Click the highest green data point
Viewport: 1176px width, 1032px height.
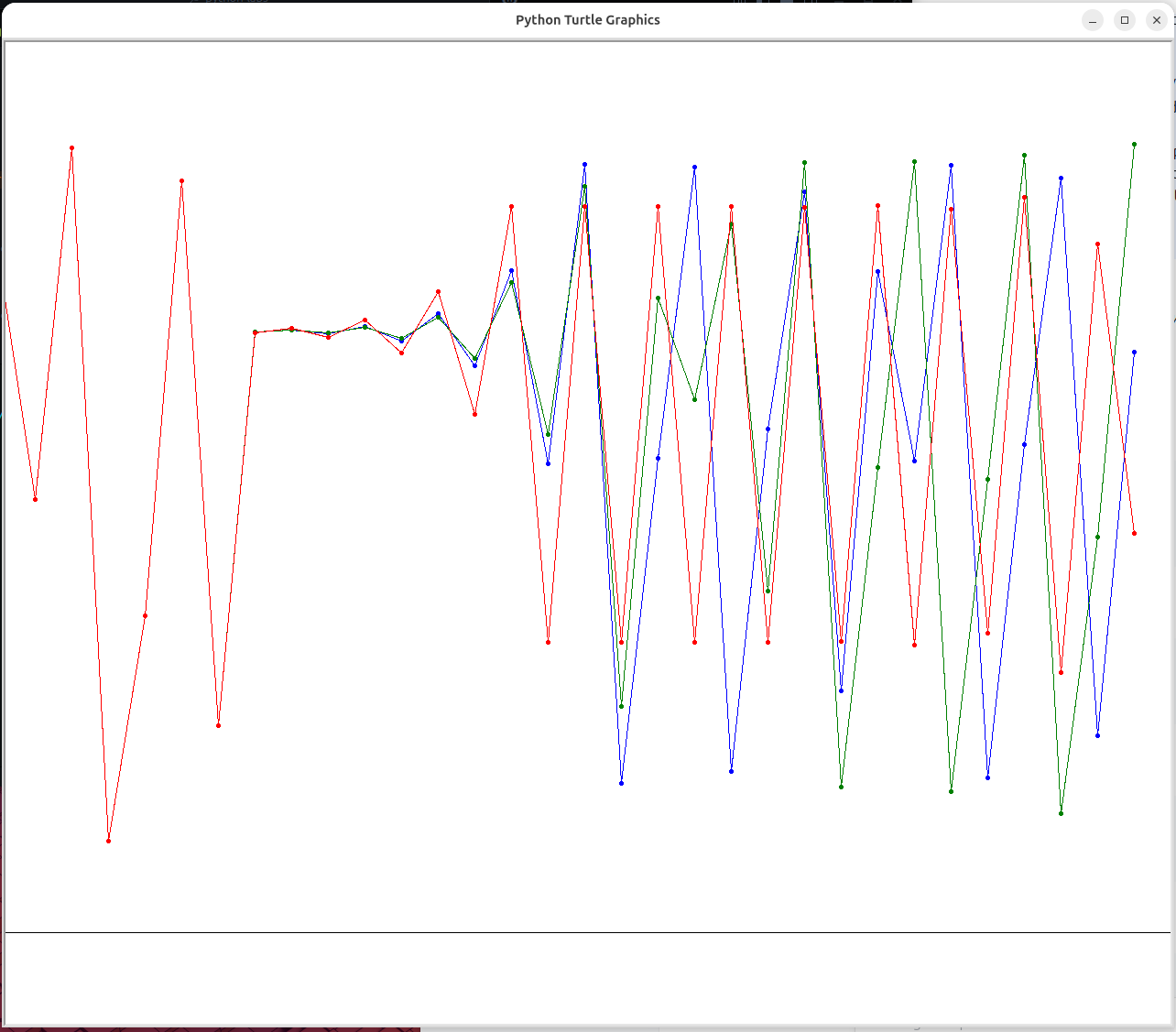[x=1134, y=144]
